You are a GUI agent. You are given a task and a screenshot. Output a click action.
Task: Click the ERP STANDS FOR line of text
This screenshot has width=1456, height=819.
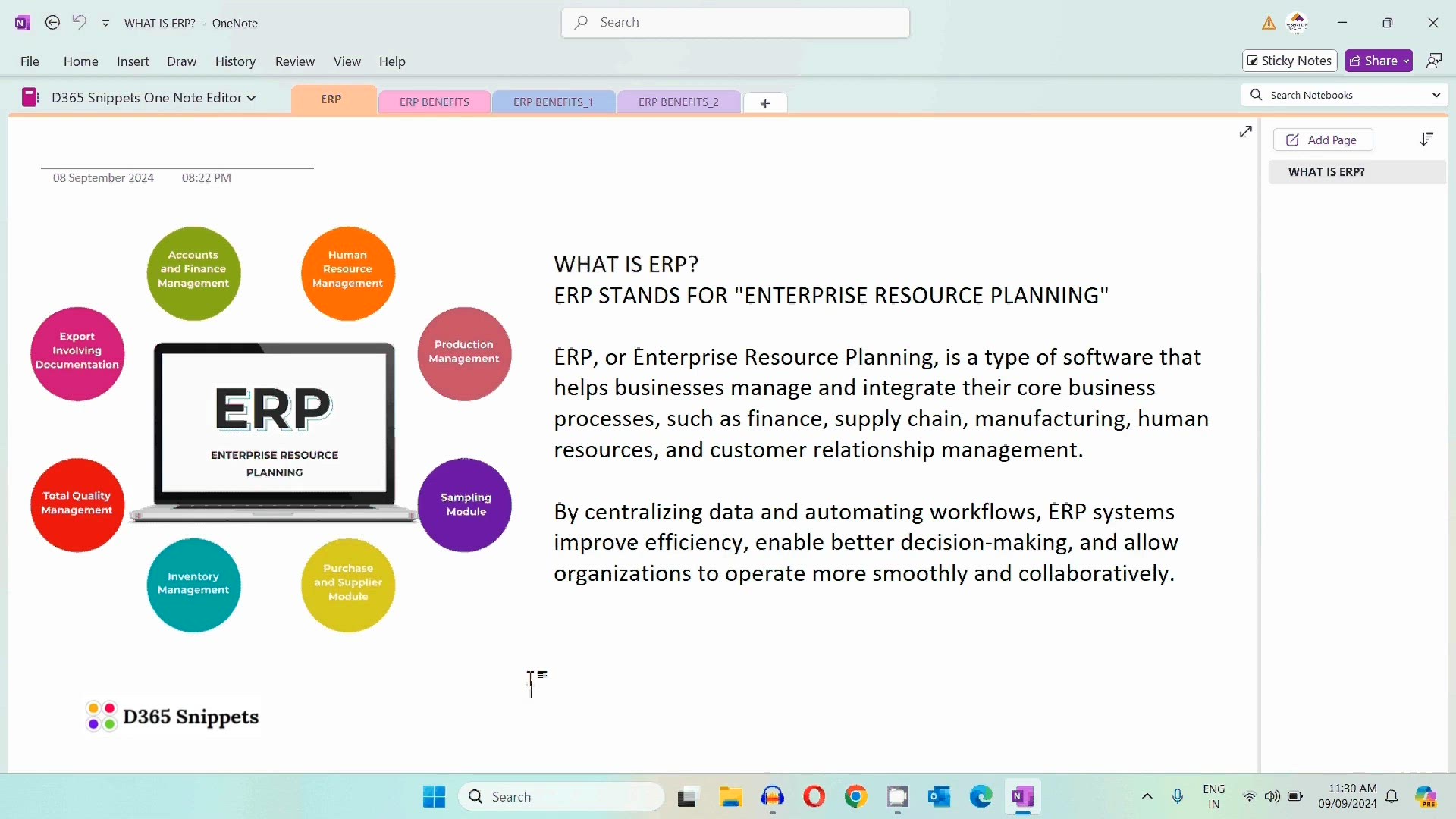[x=831, y=296]
